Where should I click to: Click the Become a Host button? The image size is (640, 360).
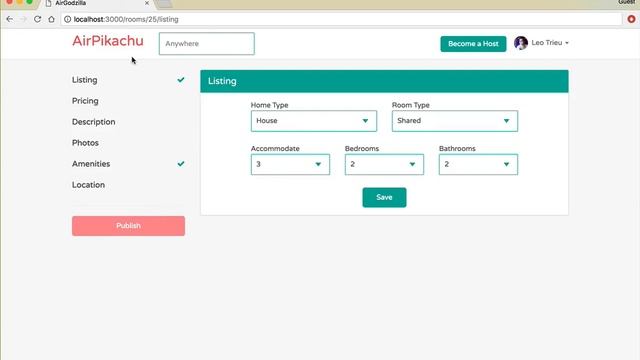[473, 44]
